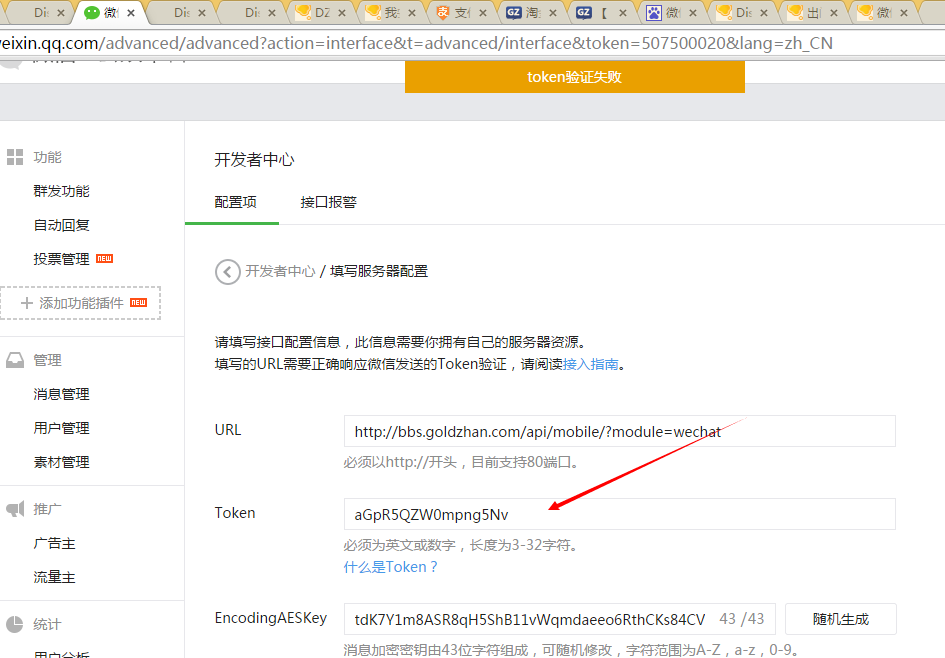Click the back arrow circle icon before 开发者中心
Screen dimensions: 945x658
pos(228,271)
